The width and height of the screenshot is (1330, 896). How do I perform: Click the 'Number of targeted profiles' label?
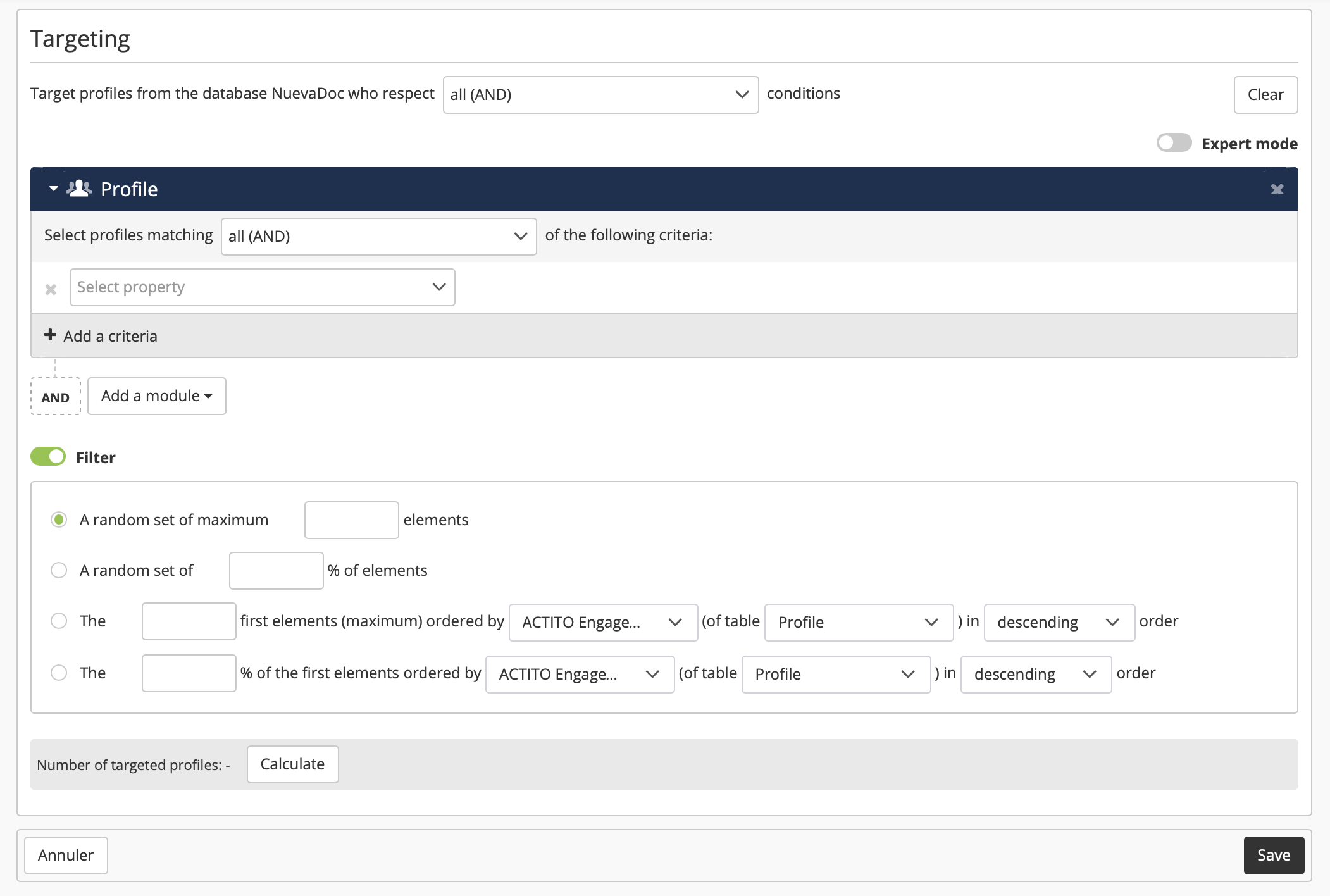(x=134, y=765)
